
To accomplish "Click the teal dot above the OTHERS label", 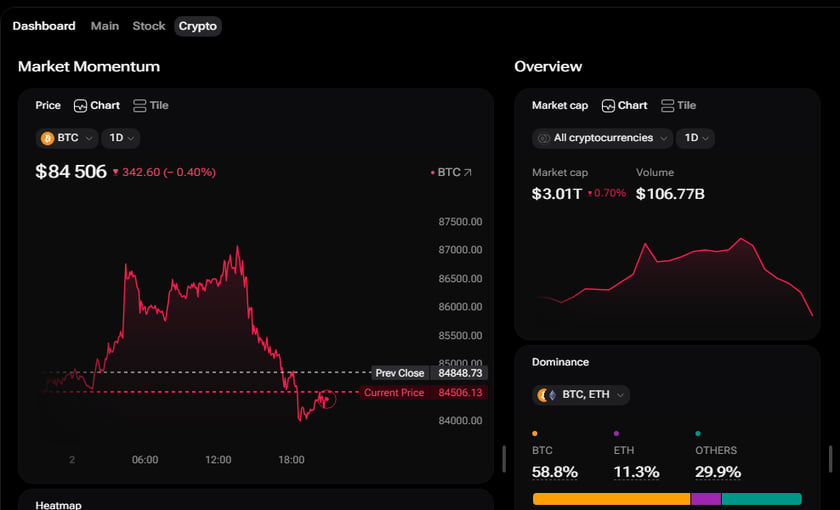I will (x=698, y=433).
